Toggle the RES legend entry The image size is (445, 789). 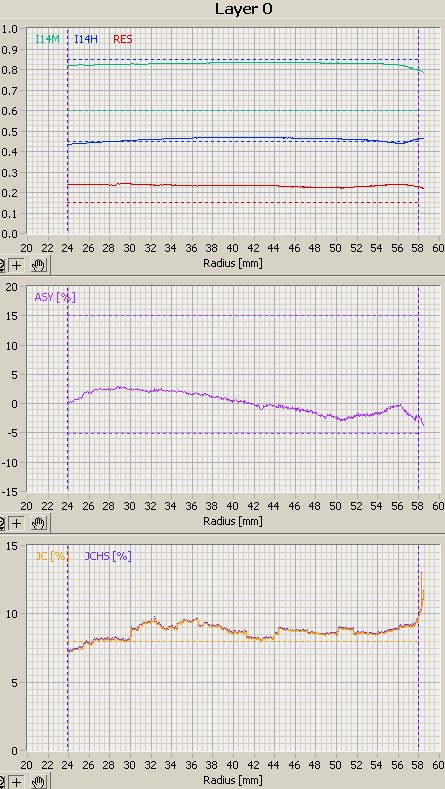pyautogui.click(x=123, y=39)
